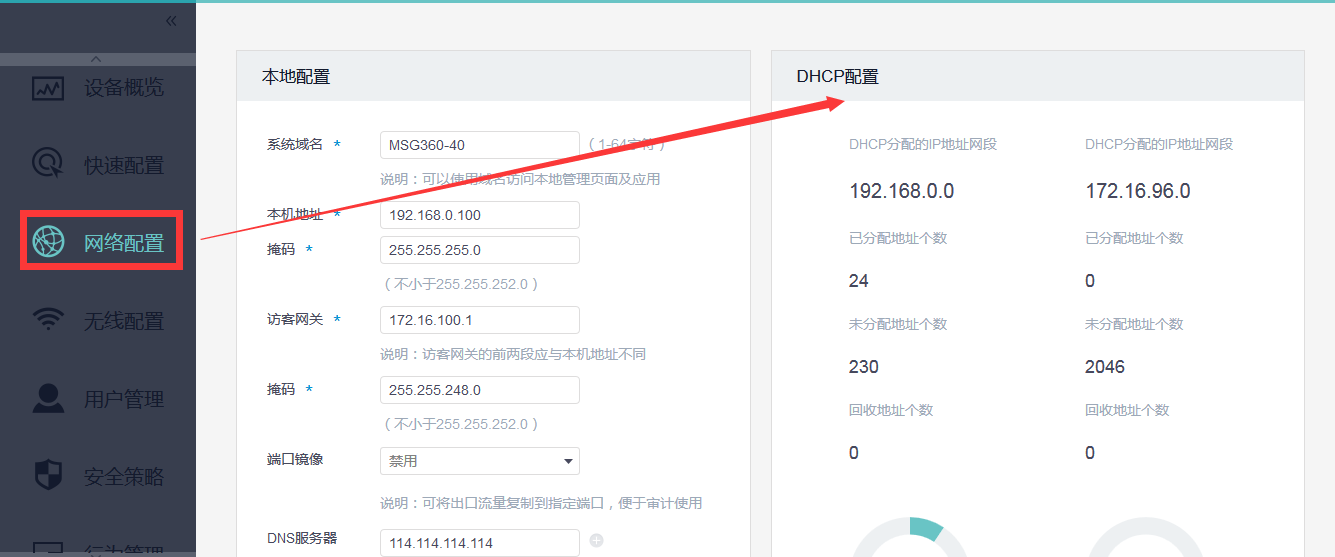Select 网络配置 menu item

98,241
